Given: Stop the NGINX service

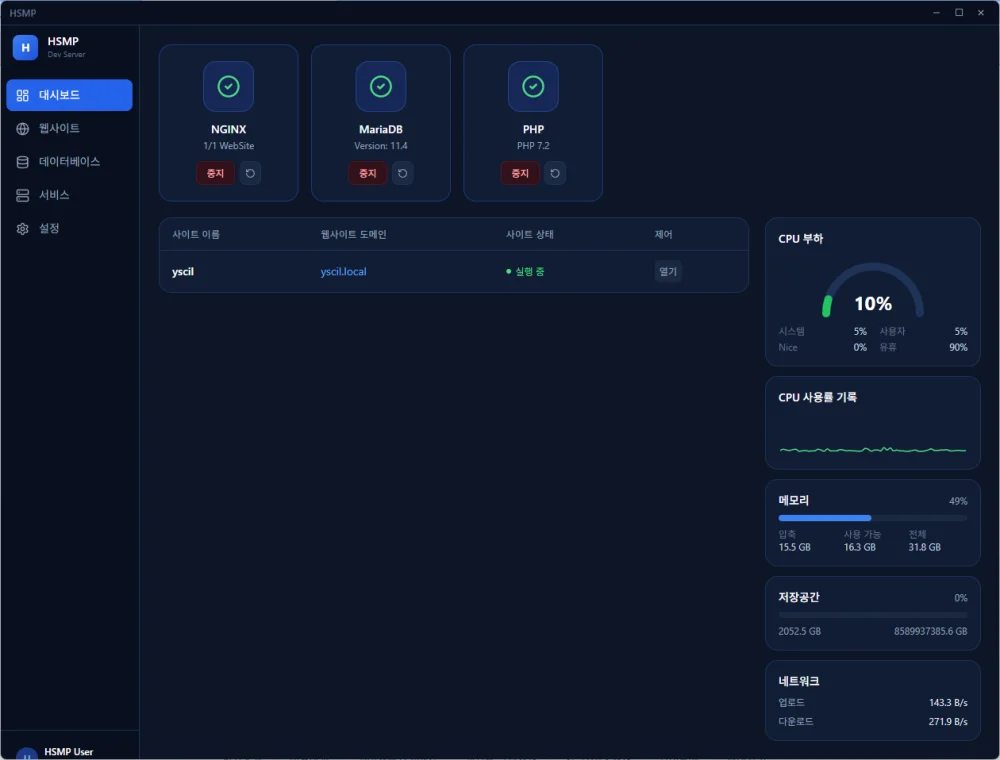Looking at the screenshot, I should (216, 173).
